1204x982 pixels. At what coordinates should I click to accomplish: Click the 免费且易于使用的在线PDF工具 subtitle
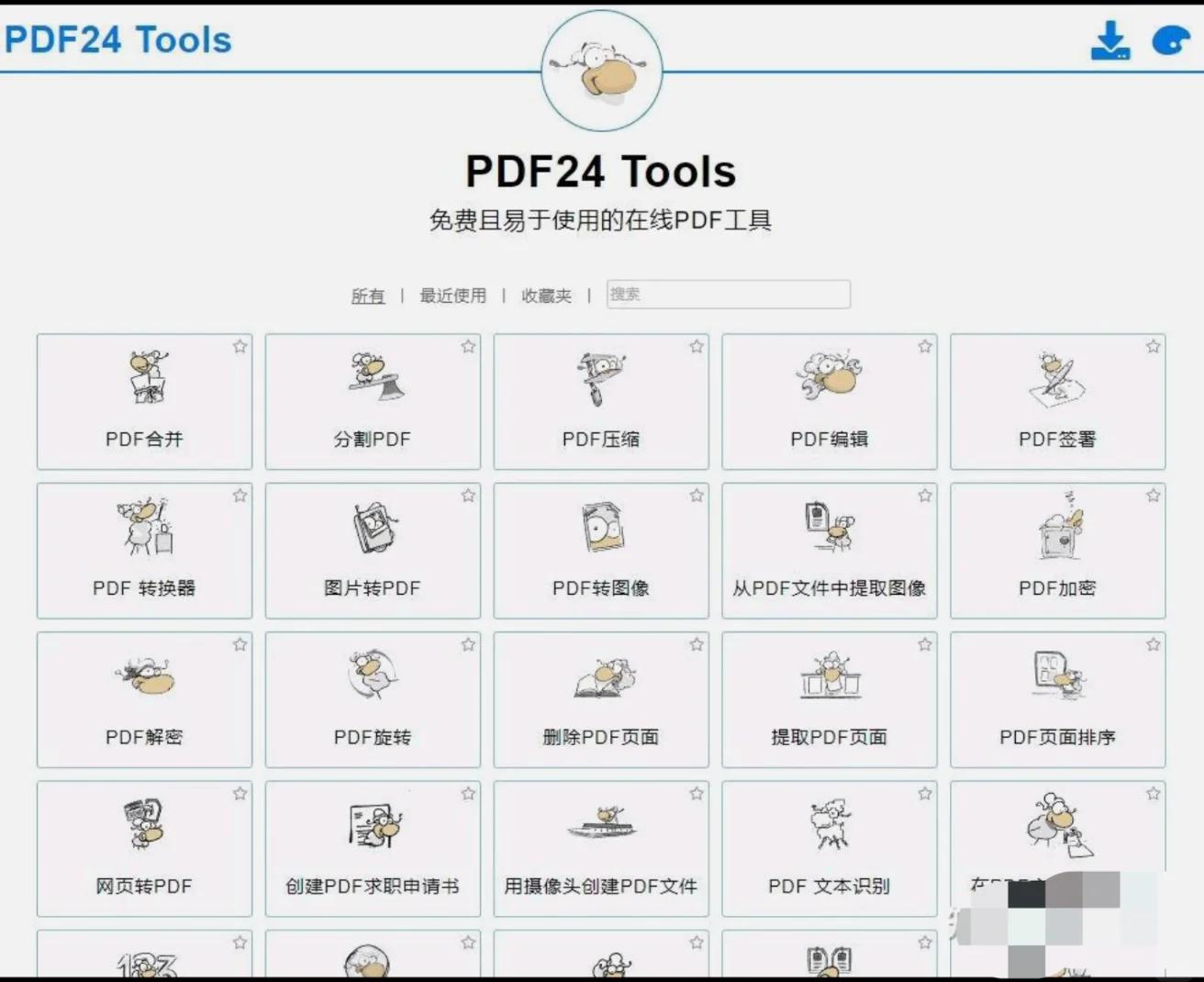point(601,220)
